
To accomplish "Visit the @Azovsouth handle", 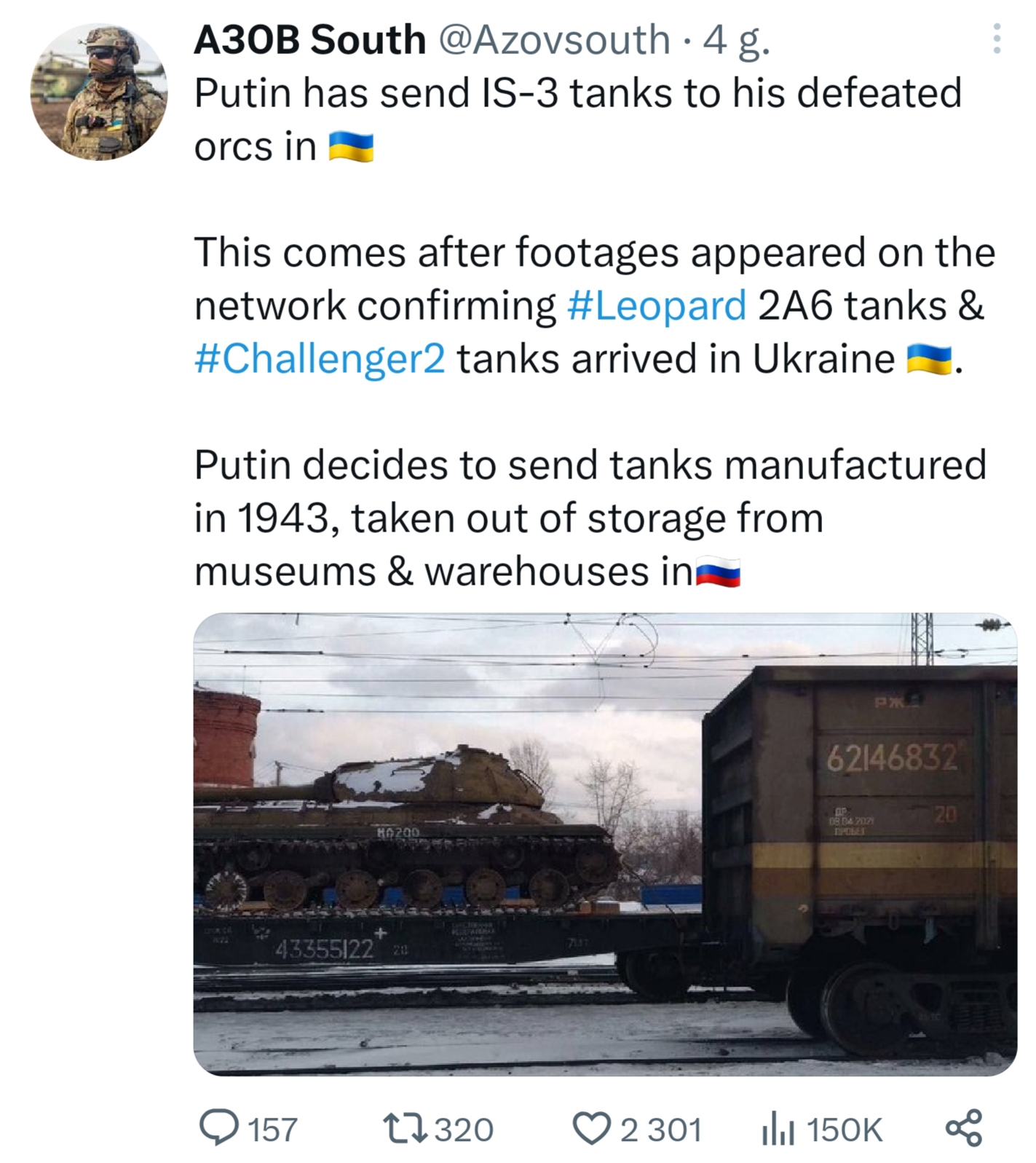I will [553, 39].
